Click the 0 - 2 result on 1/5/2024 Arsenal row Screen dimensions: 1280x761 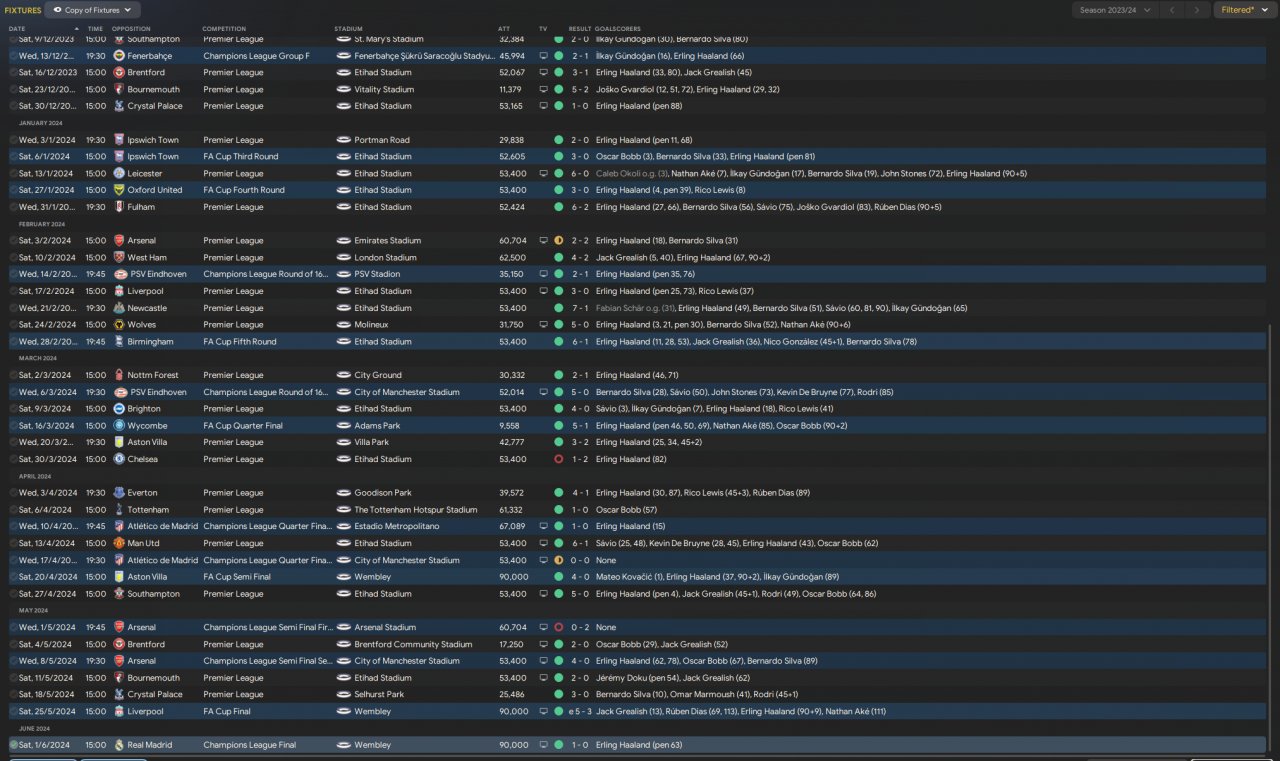pos(580,627)
